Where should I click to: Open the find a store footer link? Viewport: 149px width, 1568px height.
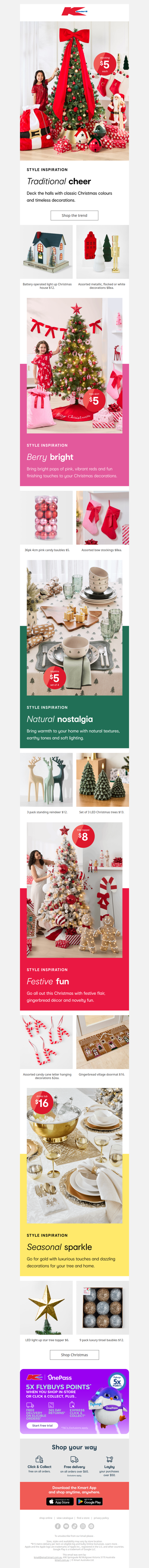(x=83, y=1518)
